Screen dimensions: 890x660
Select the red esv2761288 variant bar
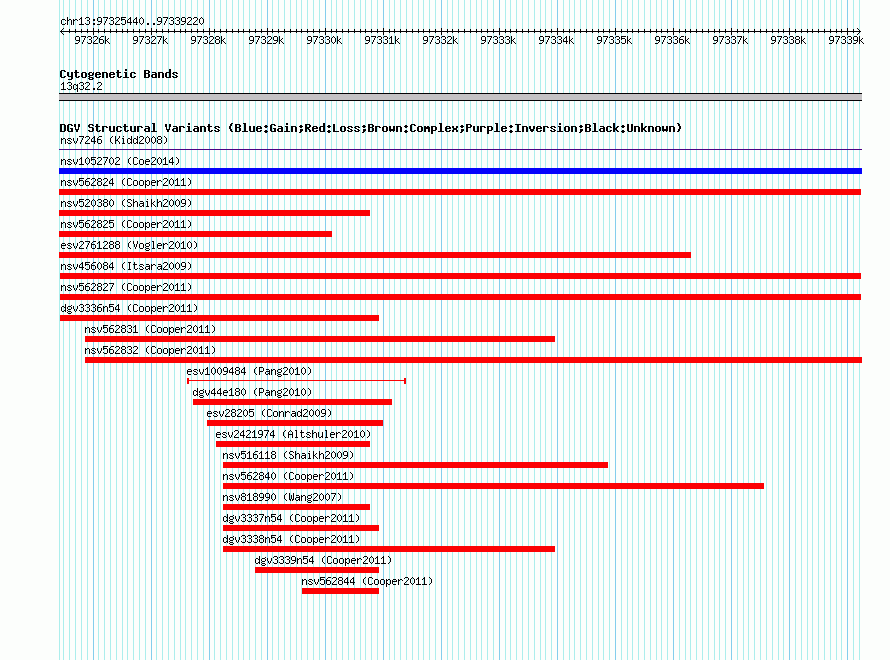coord(375,255)
